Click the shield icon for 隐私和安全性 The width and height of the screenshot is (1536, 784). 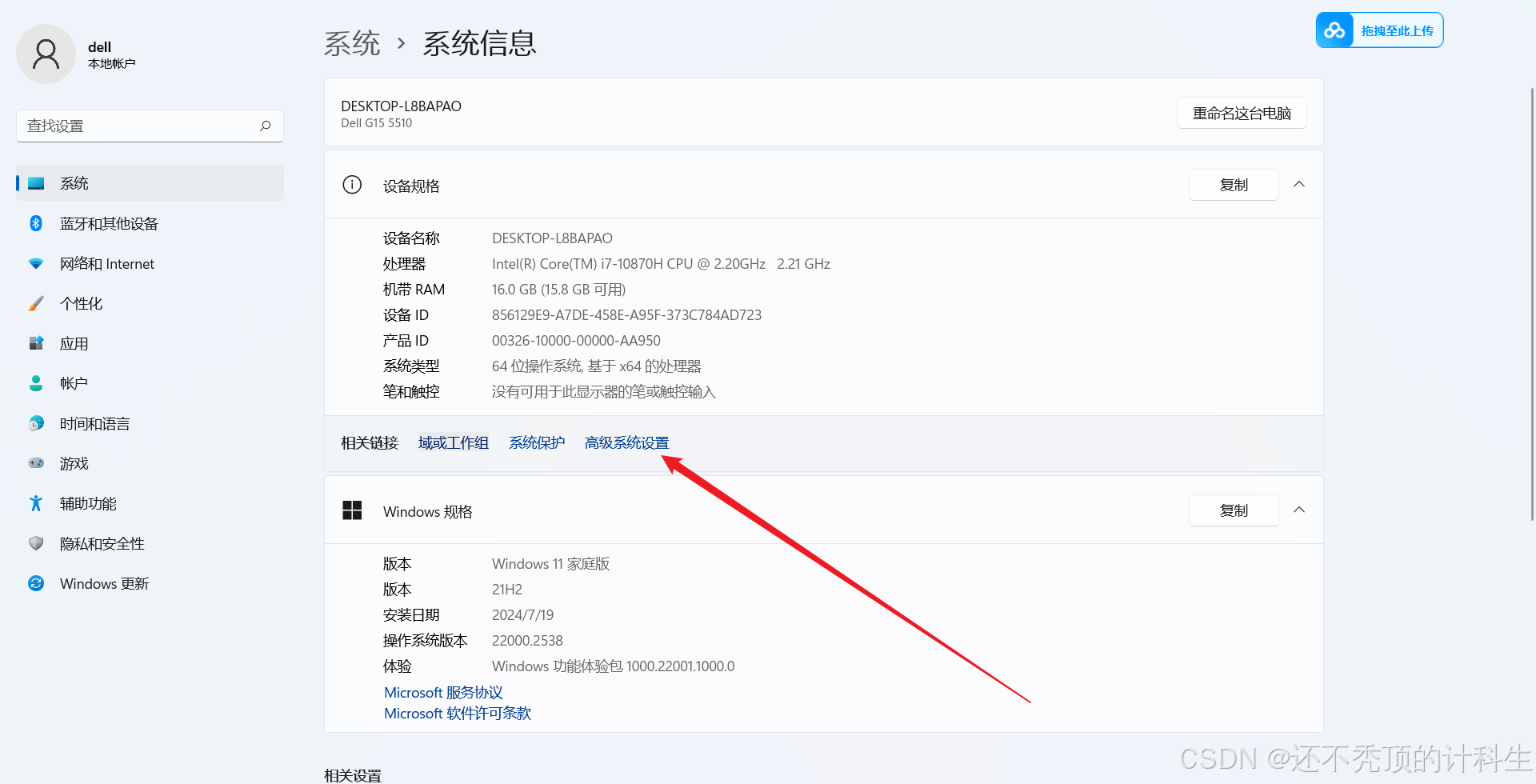[36, 543]
